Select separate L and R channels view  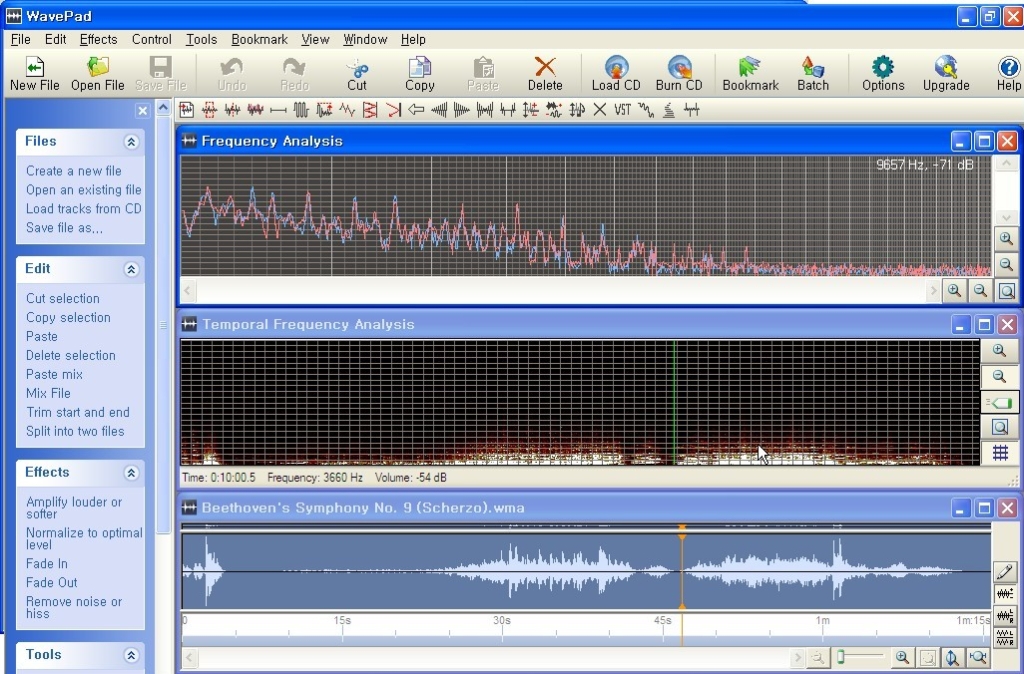pyautogui.click(x=1004, y=637)
